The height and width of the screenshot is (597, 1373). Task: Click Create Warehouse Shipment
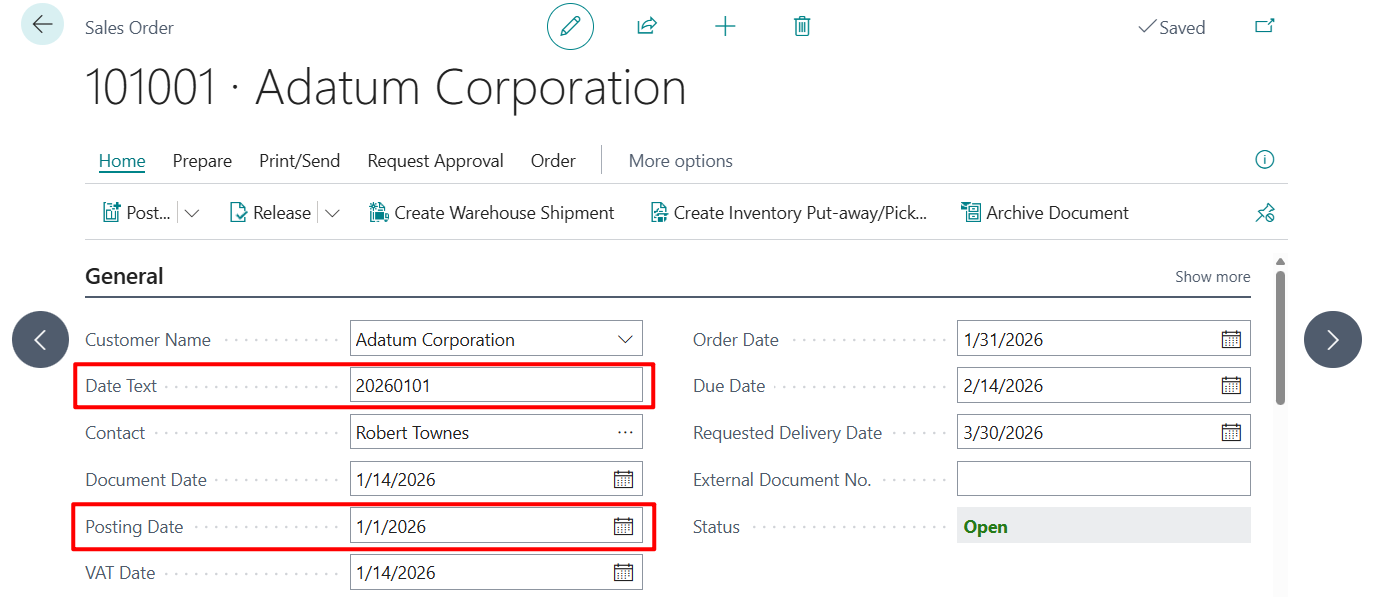point(491,212)
